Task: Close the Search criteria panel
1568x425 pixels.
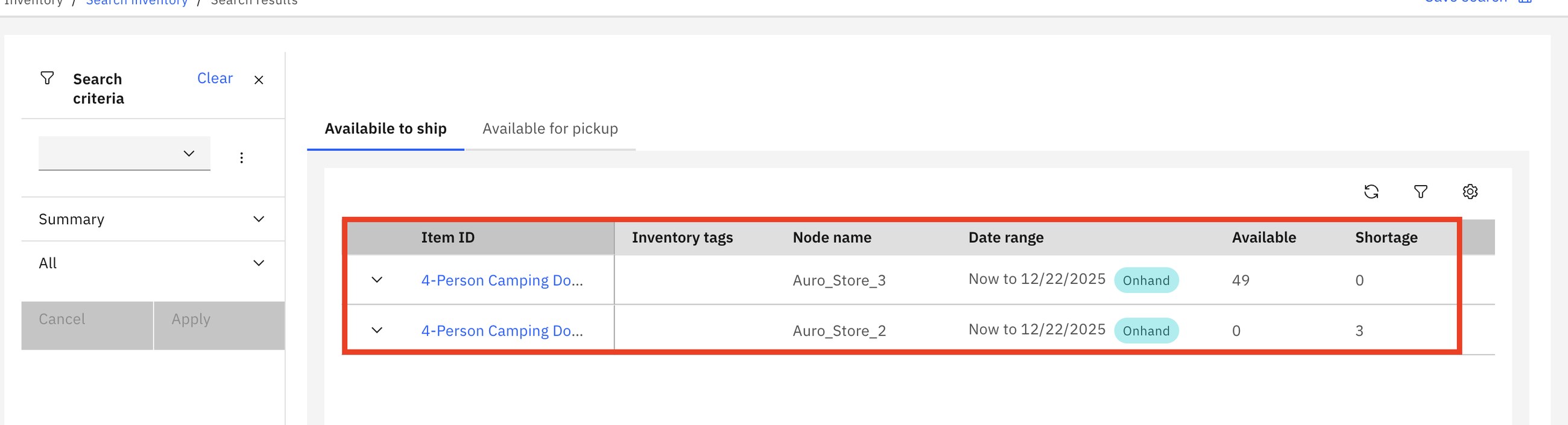Action: (x=259, y=80)
